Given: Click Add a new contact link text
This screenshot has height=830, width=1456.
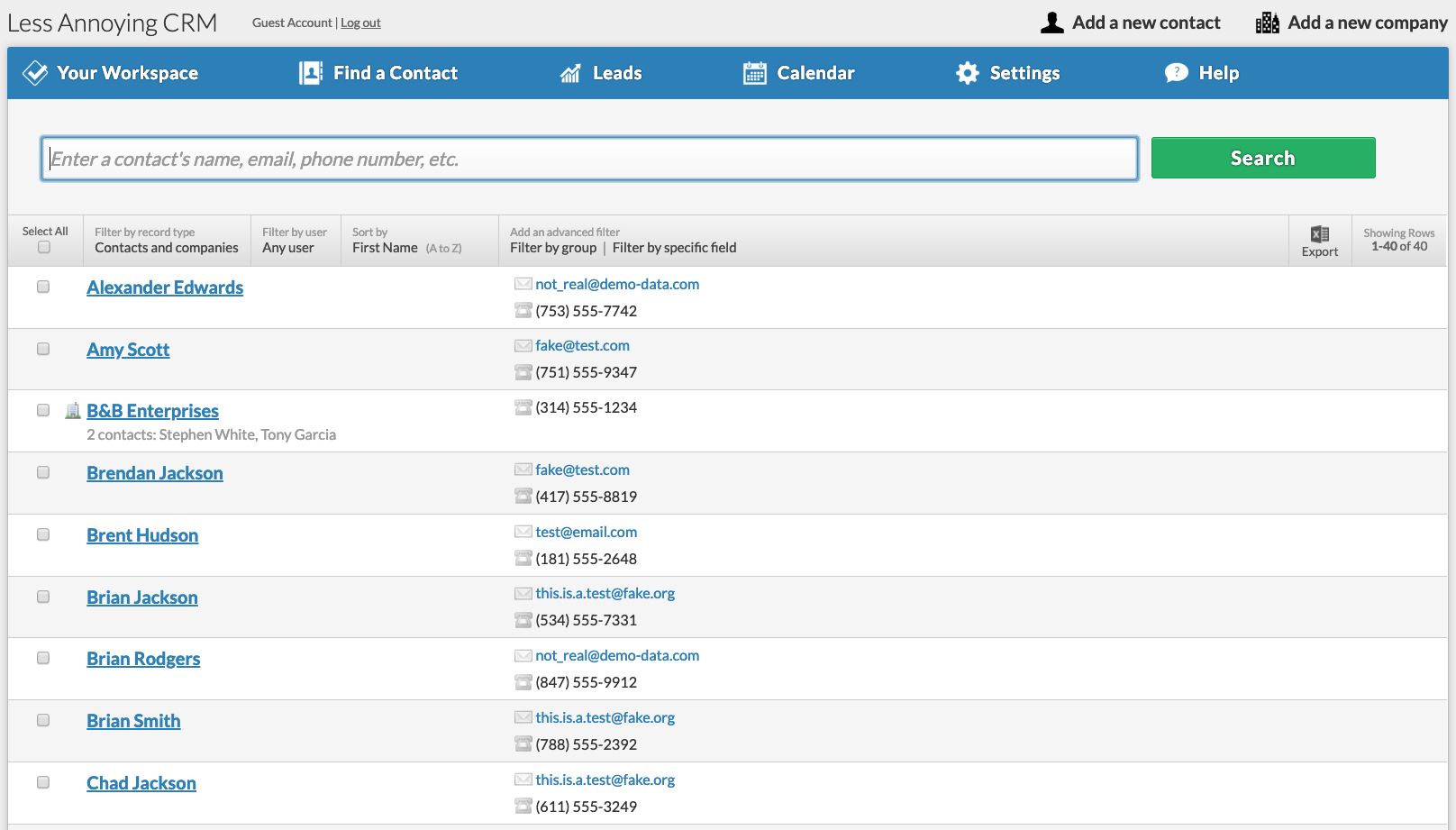Looking at the screenshot, I should [1146, 23].
